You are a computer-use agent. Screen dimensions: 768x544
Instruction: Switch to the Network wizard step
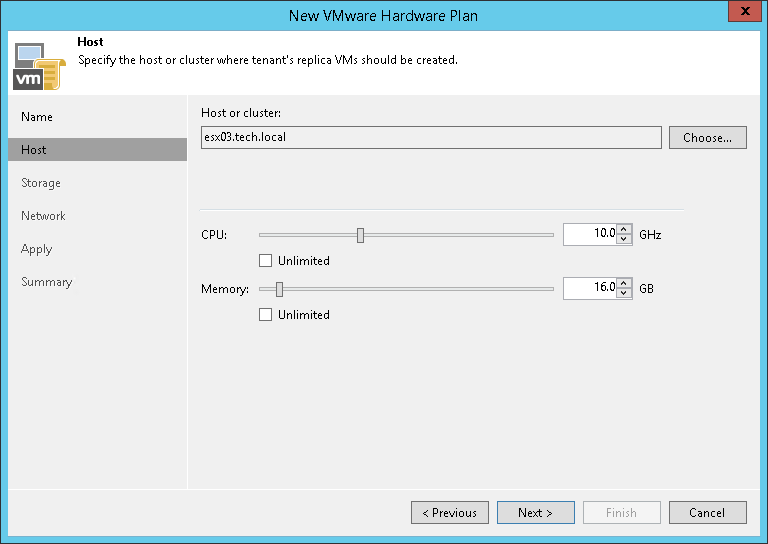[x=43, y=216]
